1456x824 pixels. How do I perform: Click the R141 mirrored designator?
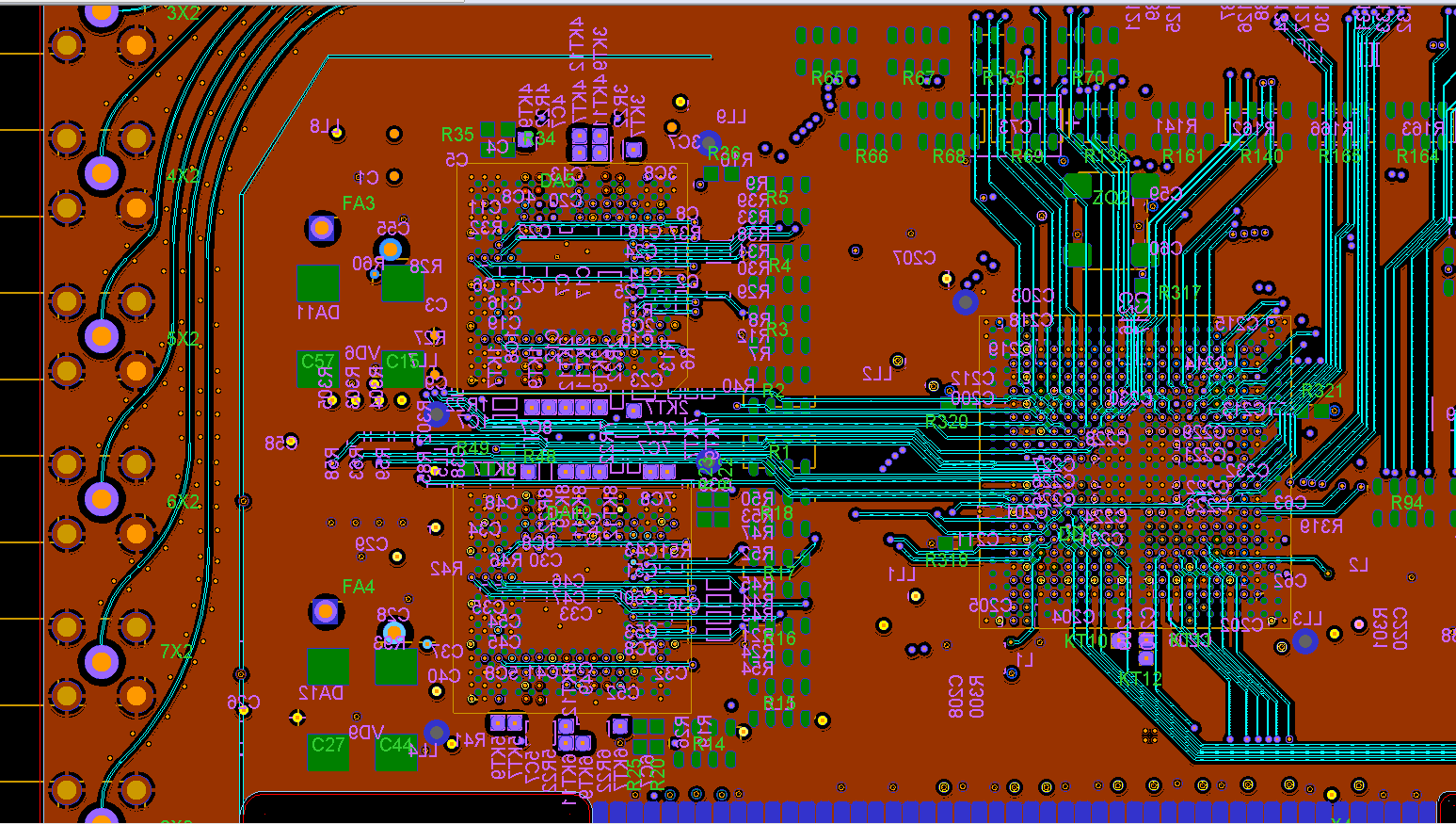[1176, 126]
